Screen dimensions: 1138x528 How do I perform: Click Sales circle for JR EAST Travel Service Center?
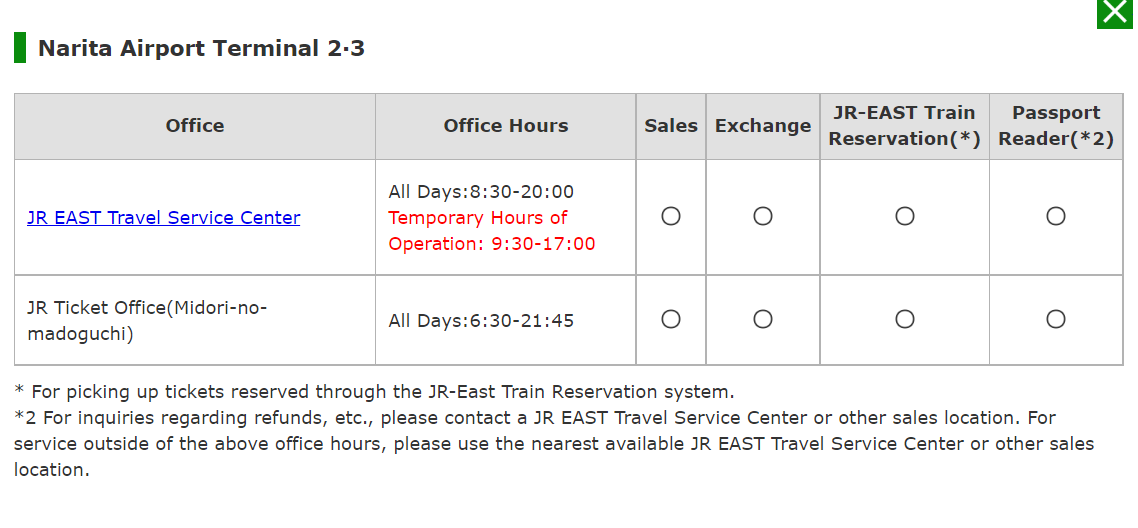[x=671, y=216]
